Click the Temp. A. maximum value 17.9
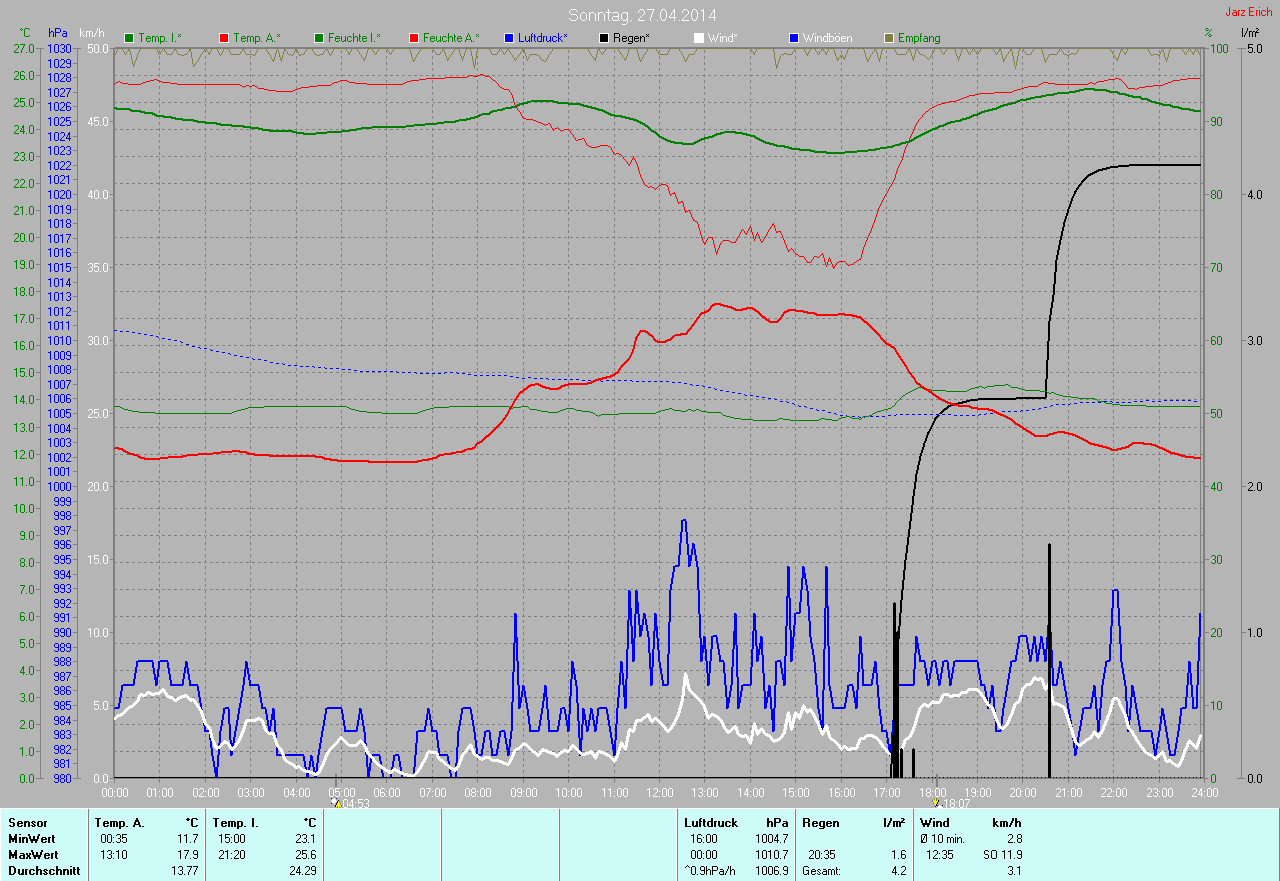Viewport: 1280px width, 881px height. (188, 855)
